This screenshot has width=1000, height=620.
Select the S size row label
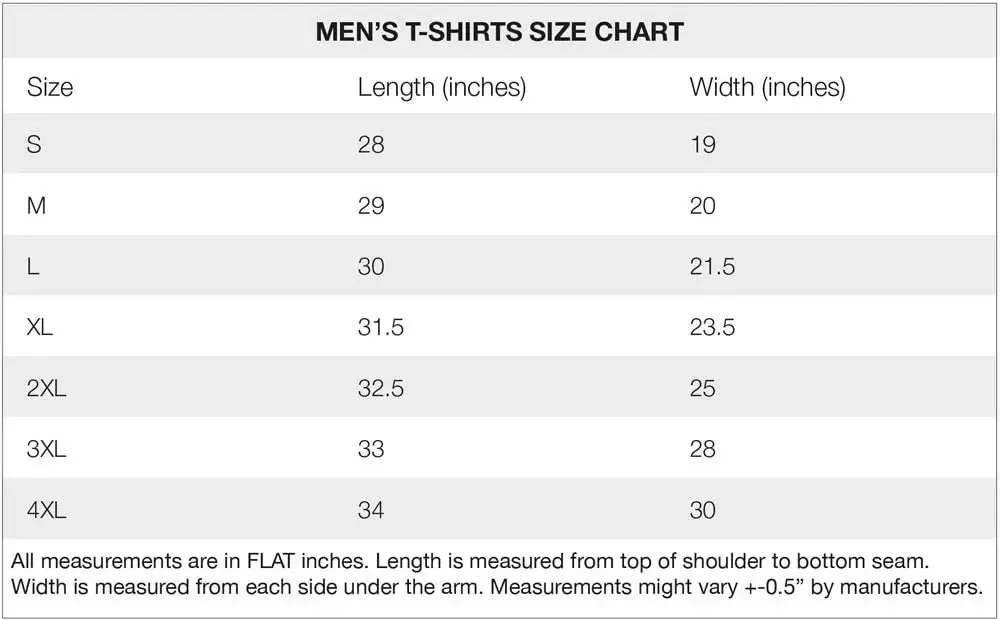[34, 145]
